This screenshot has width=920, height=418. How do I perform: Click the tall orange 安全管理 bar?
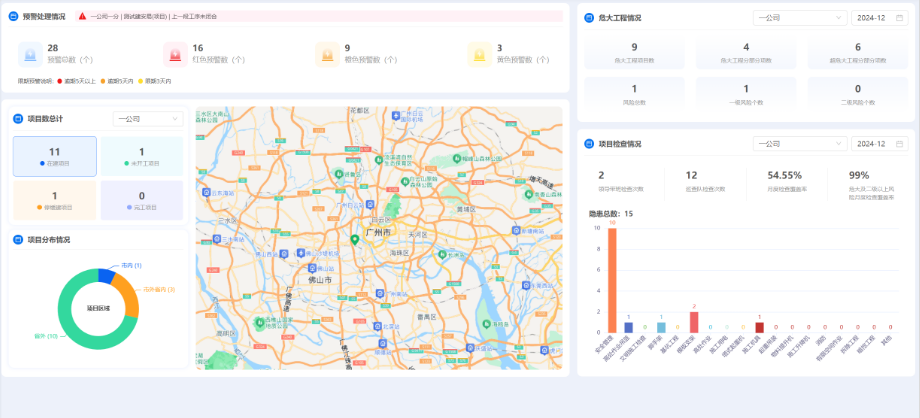tap(612, 280)
